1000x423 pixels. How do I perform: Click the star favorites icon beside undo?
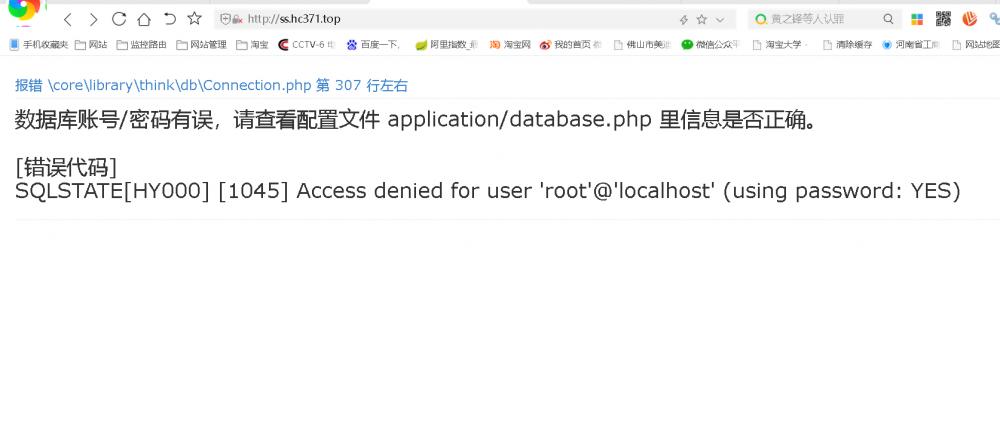pyautogui.click(x=195, y=19)
